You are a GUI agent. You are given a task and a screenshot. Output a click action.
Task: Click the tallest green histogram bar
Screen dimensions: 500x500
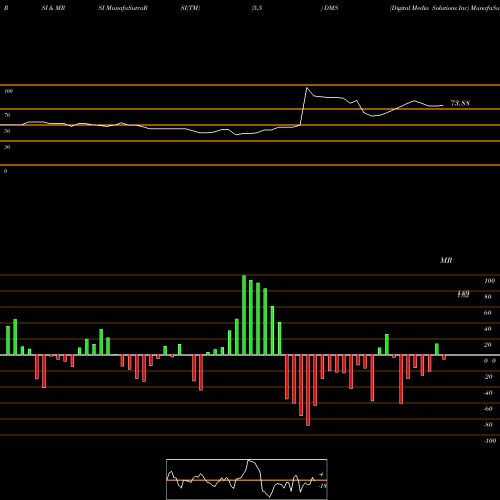tap(244, 315)
